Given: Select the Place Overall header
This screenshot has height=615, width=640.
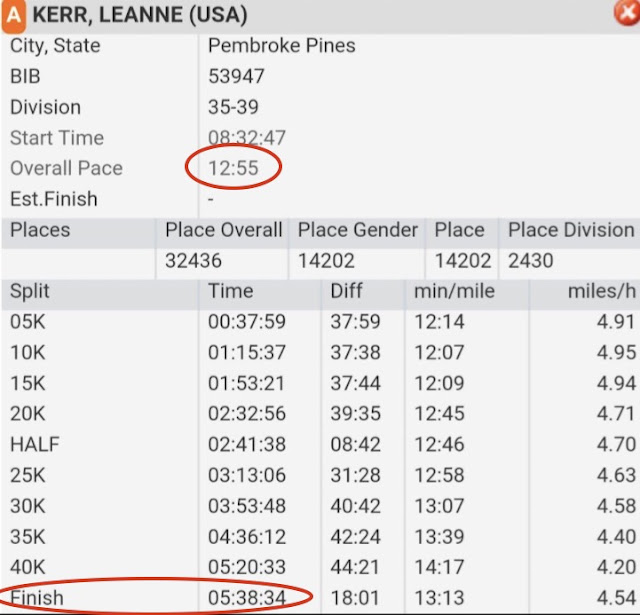Looking at the screenshot, I should pyautogui.click(x=224, y=230).
